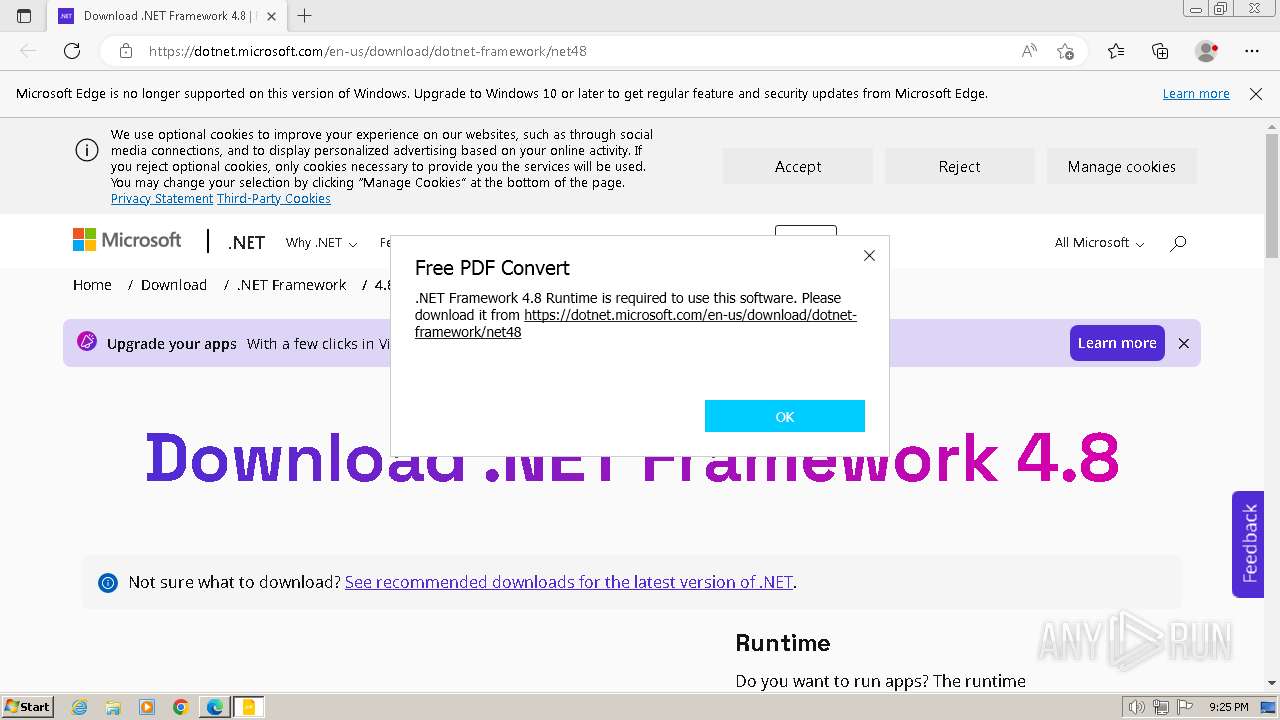This screenshot has width=1280, height=720.
Task: Dismiss the Upgrade your apps banner
Action: [1184, 343]
